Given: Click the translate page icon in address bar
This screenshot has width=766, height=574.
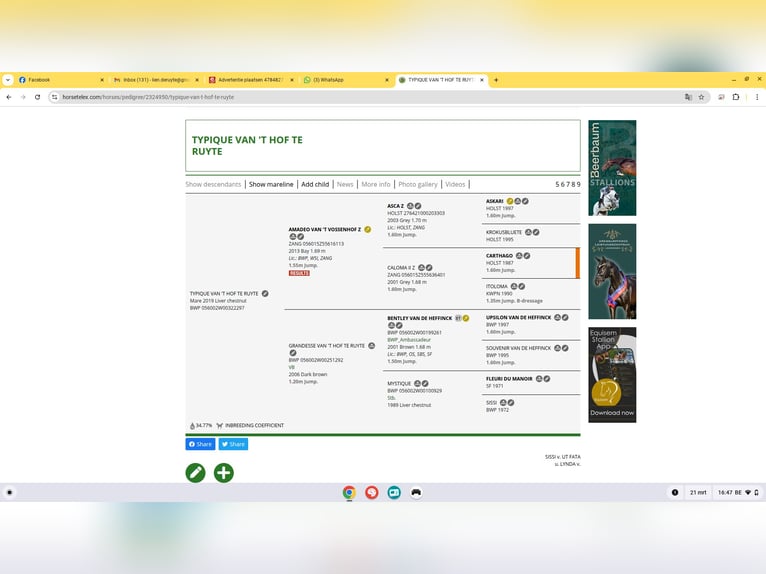Looking at the screenshot, I should point(688,97).
